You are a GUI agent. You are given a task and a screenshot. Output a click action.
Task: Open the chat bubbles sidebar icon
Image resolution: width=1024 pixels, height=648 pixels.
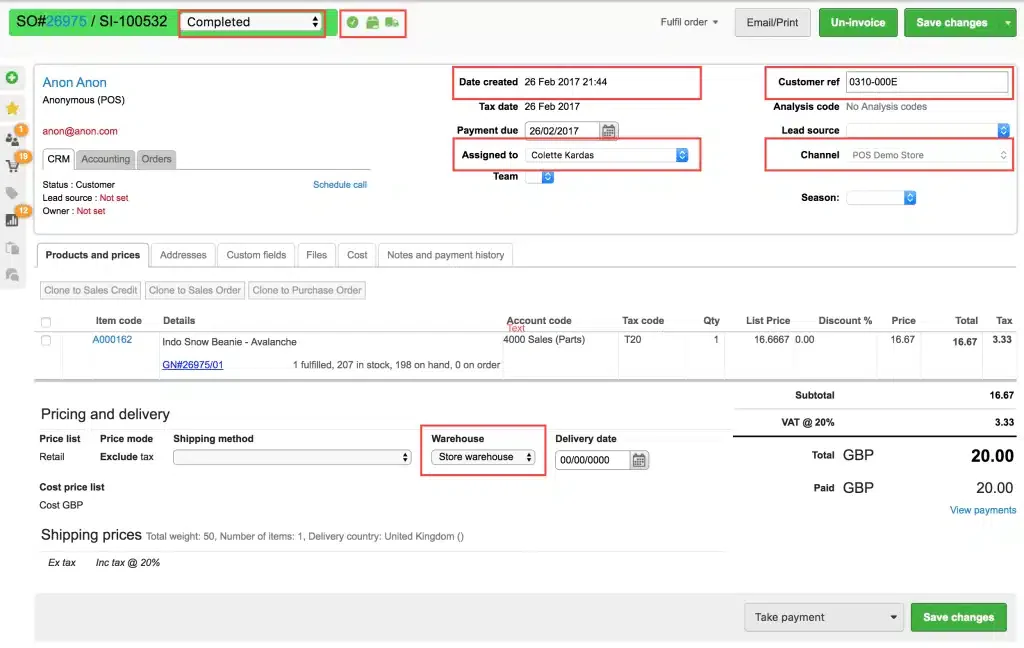tap(12, 275)
